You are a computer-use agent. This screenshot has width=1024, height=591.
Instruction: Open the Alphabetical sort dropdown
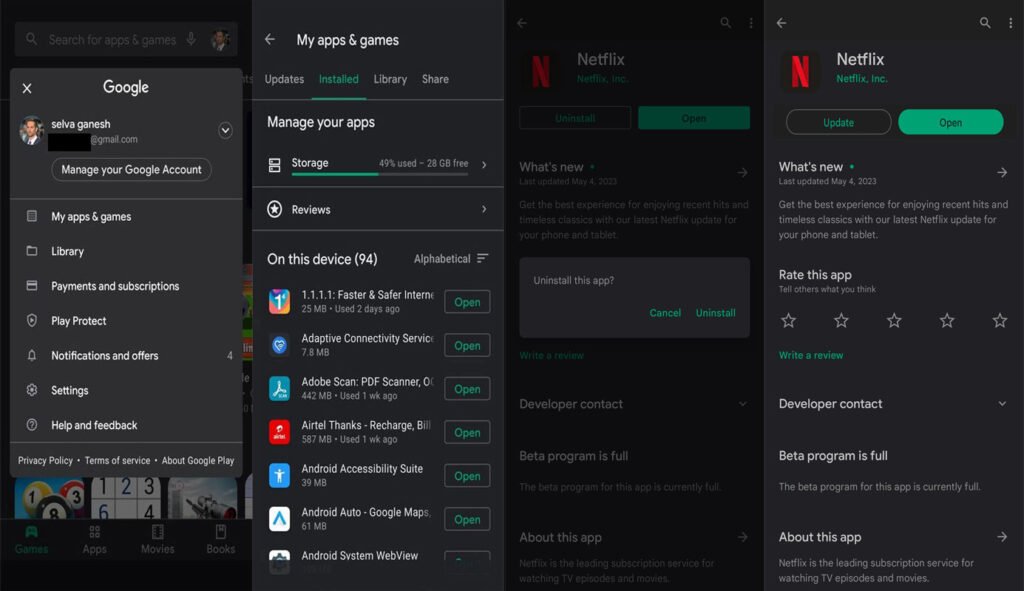pyautogui.click(x=449, y=258)
